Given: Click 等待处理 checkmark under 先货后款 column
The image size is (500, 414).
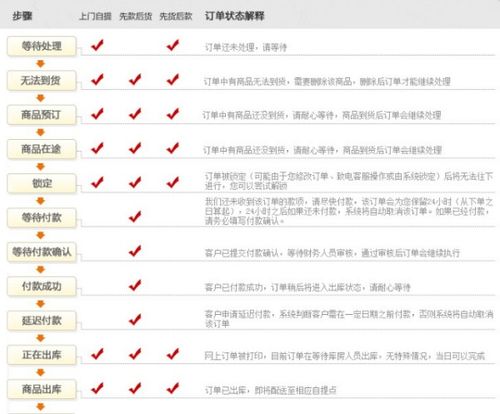Looking at the screenshot, I should 173,45.
